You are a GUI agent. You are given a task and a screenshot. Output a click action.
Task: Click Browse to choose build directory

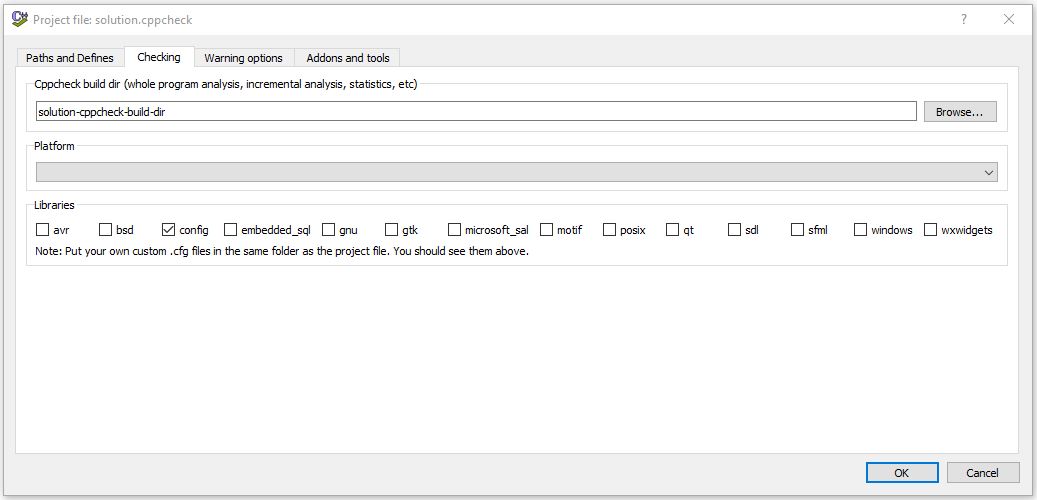pyautogui.click(x=960, y=112)
